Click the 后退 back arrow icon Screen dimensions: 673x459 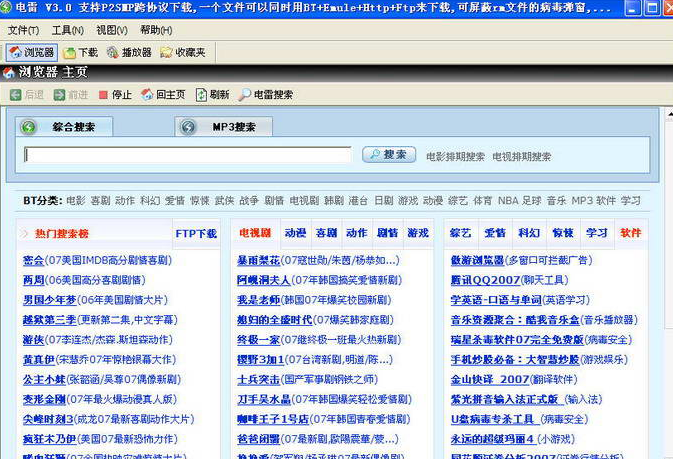point(15,95)
